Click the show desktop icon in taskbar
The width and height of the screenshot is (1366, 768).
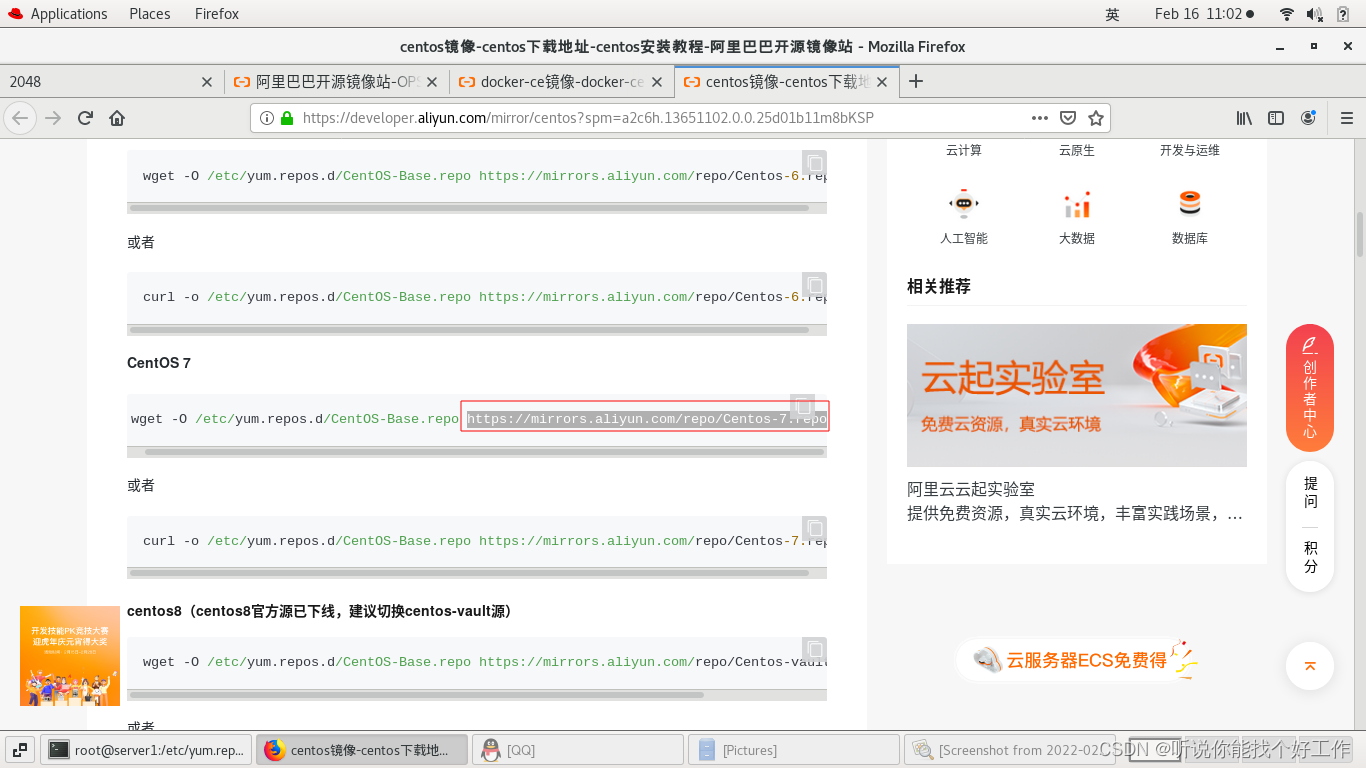click(x=20, y=749)
